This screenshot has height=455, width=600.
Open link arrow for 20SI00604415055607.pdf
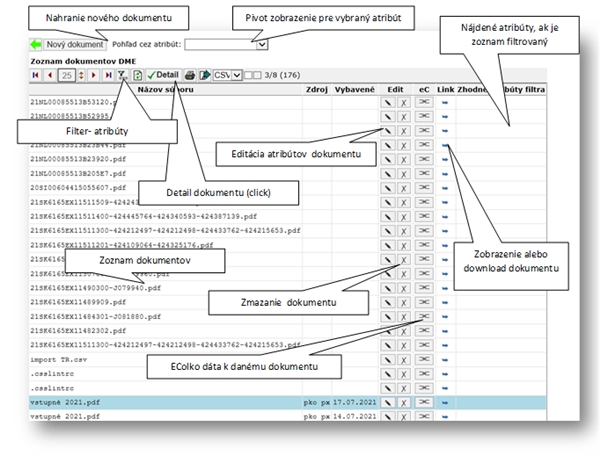point(445,188)
